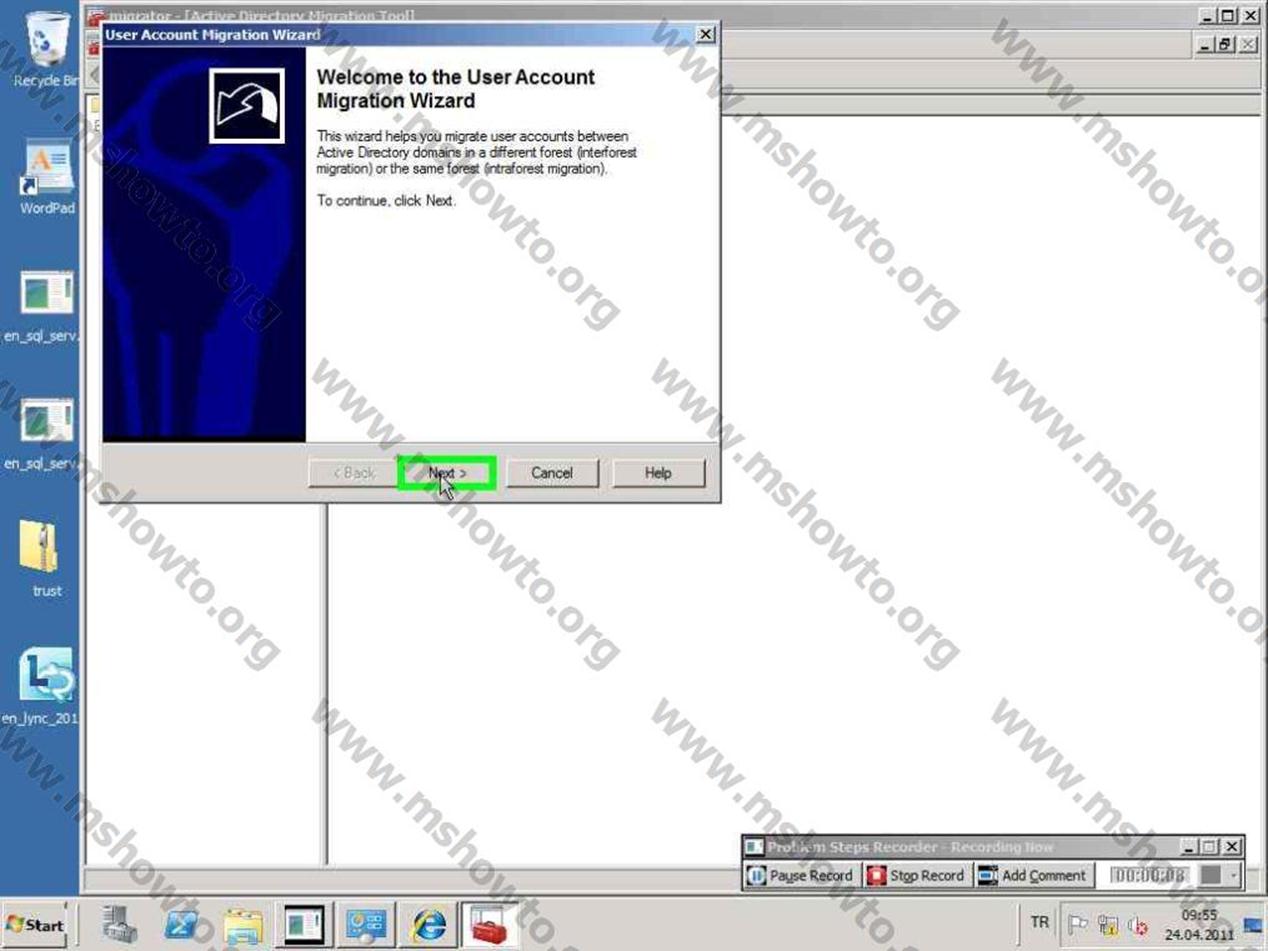The height and width of the screenshot is (951, 1268).
Task: Launch Internet Explorer from the taskbar
Action: pos(428,925)
